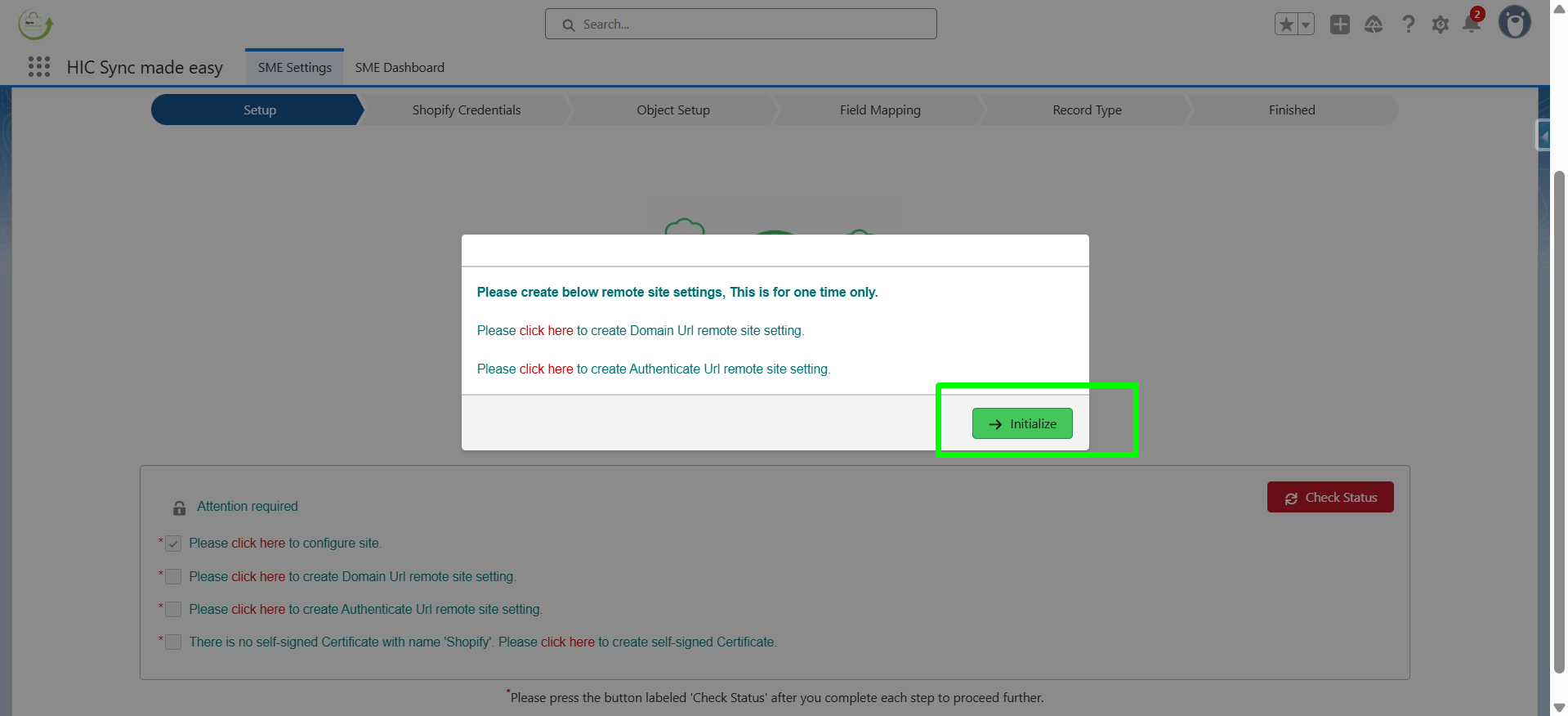Check the Domain Url remote site checkbox
The image size is (1568, 716).
point(173,577)
